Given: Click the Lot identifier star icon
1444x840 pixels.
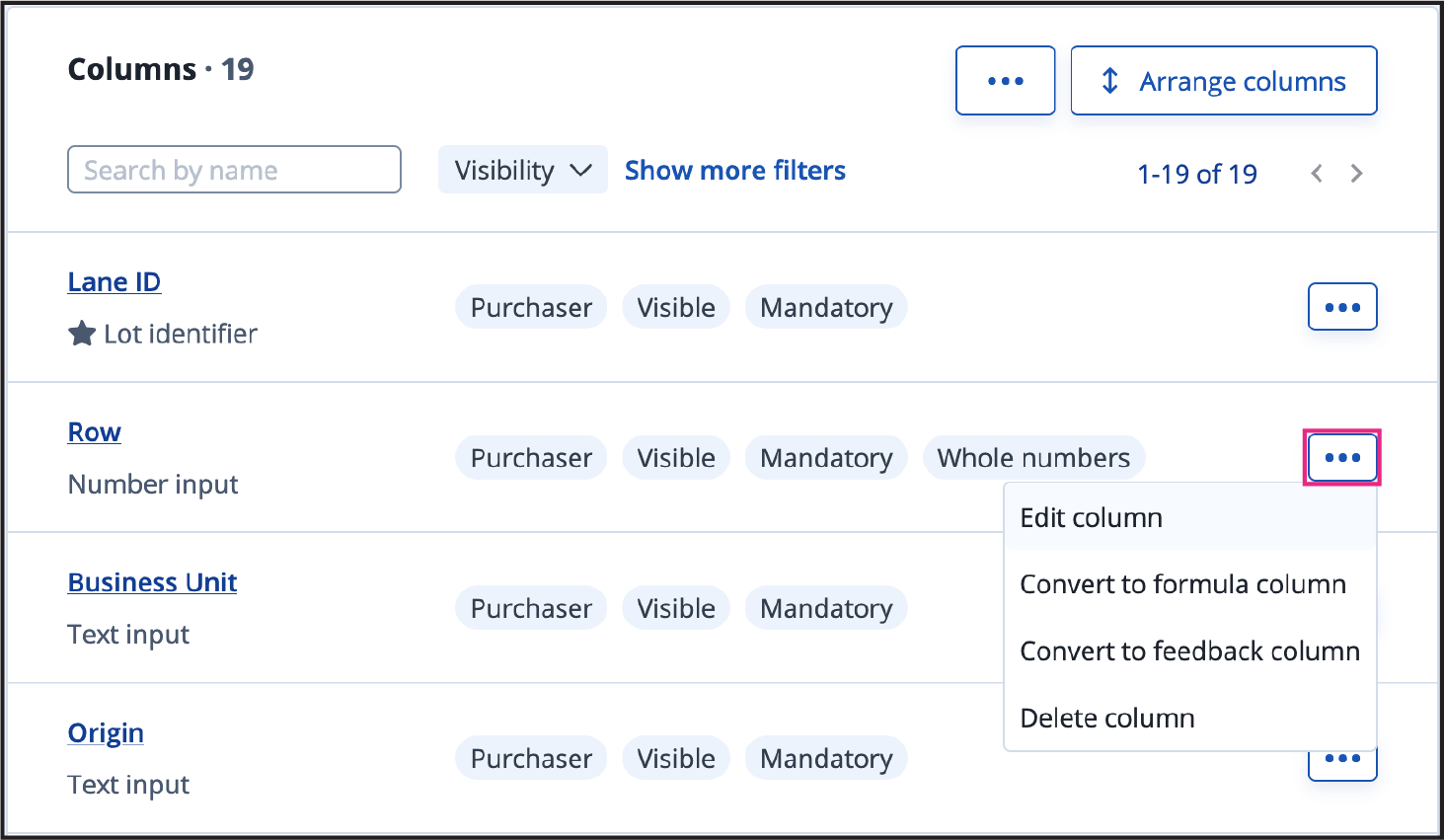Looking at the screenshot, I should pos(82,334).
